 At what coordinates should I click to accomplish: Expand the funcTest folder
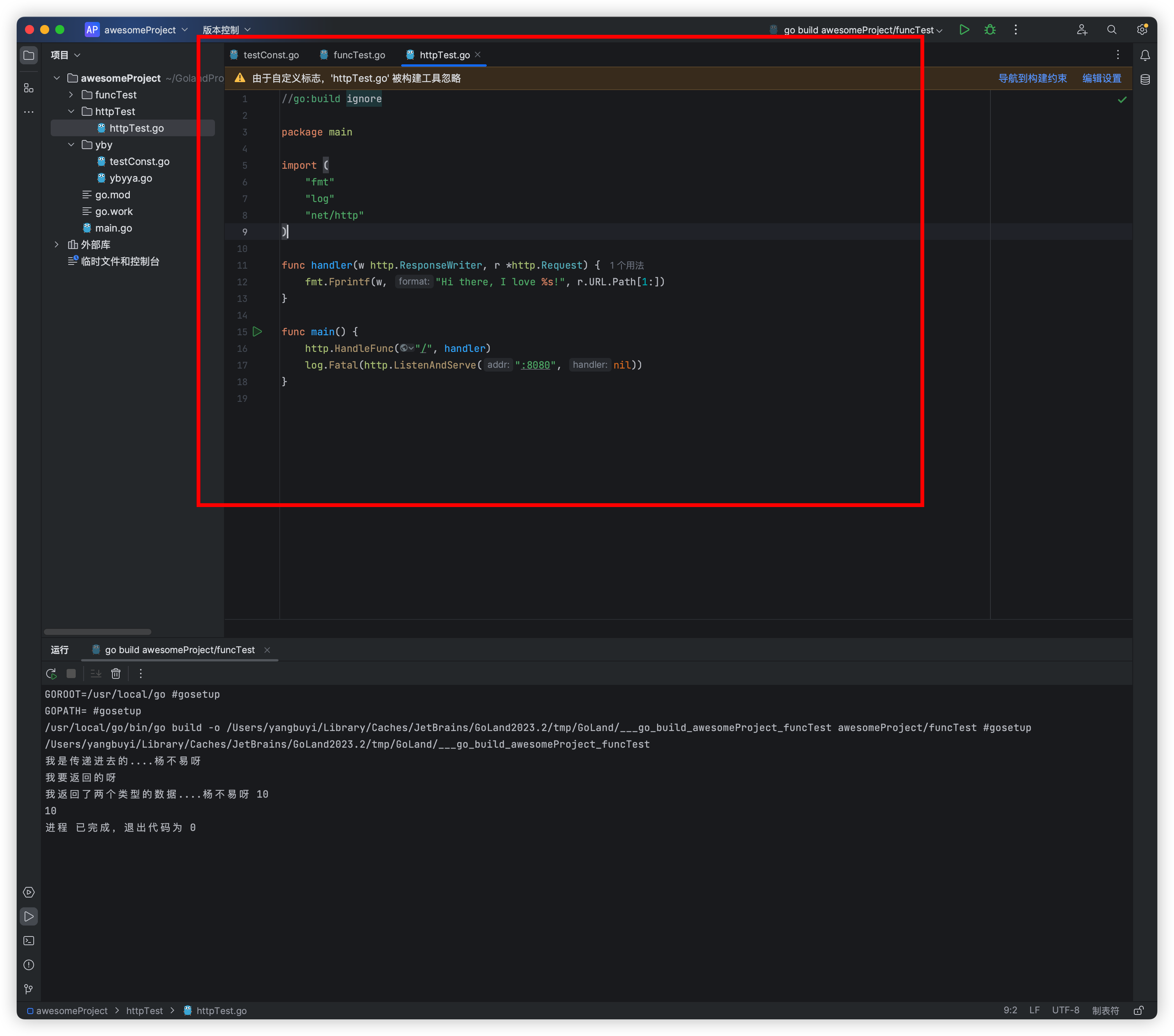[x=71, y=95]
